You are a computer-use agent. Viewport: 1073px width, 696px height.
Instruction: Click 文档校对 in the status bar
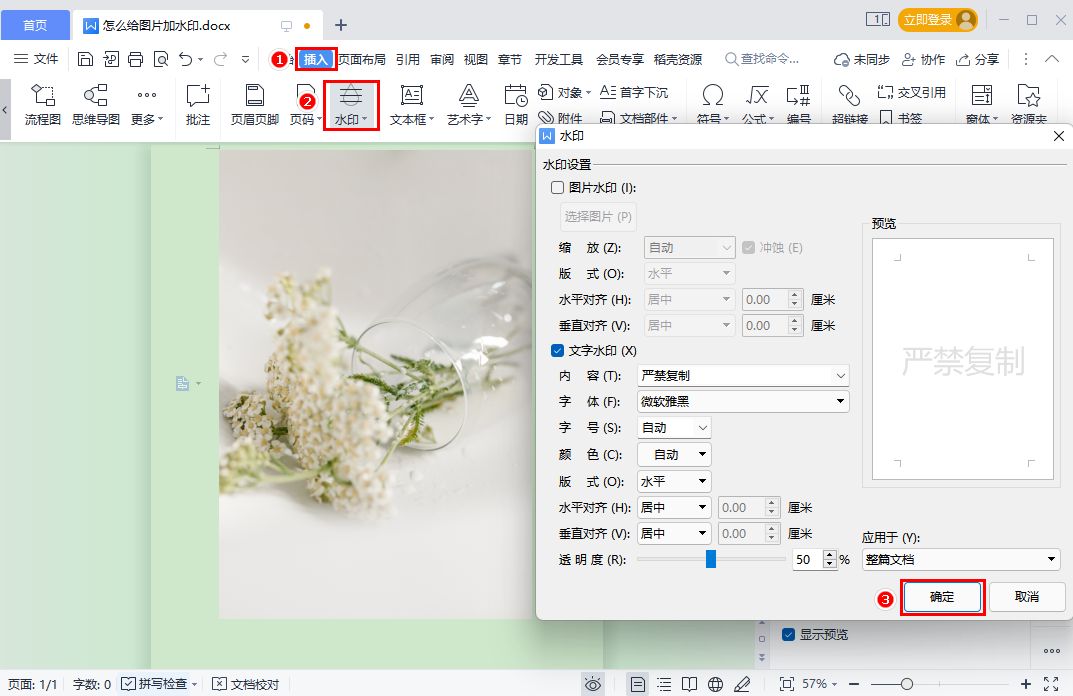[246, 684]
